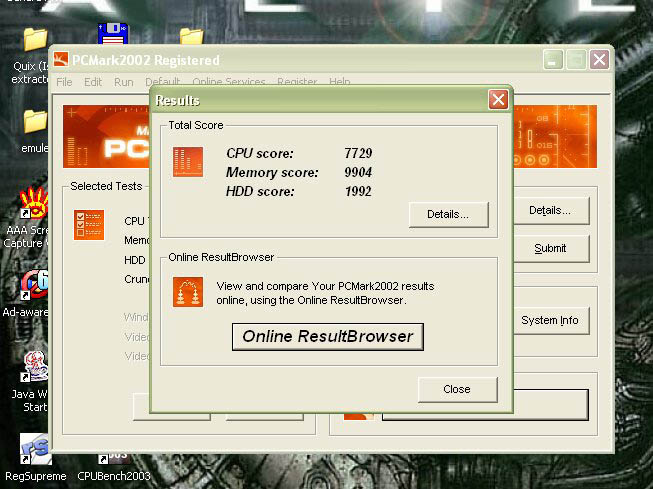Screen dimensions: 653x489
Task: Click the System Info button
Action: pyautogui.click(x=550, y=320)
